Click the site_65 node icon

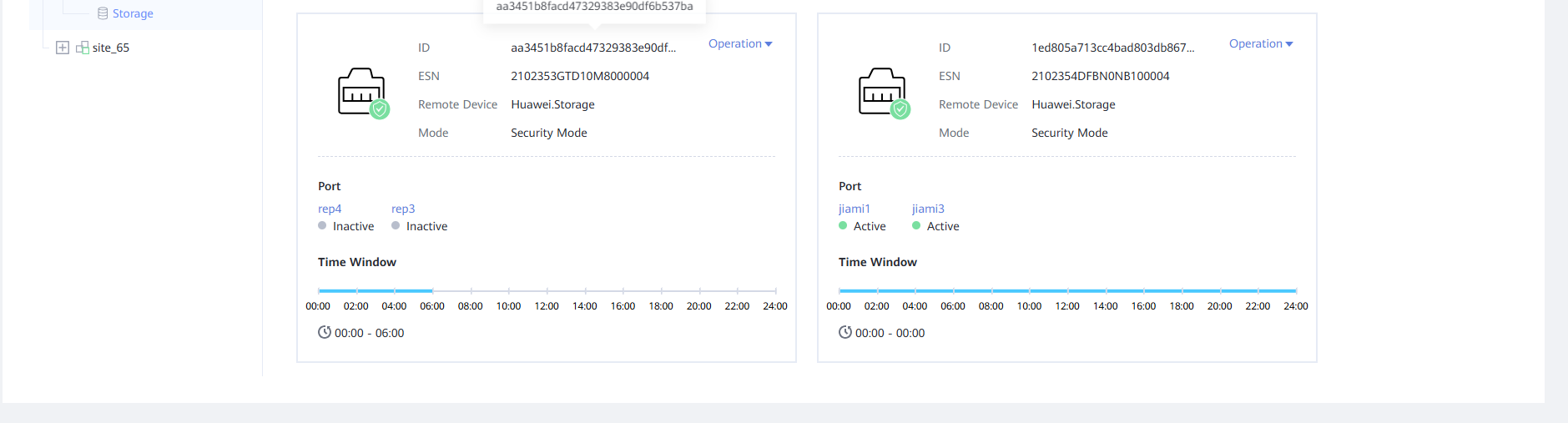pos(83,48)
